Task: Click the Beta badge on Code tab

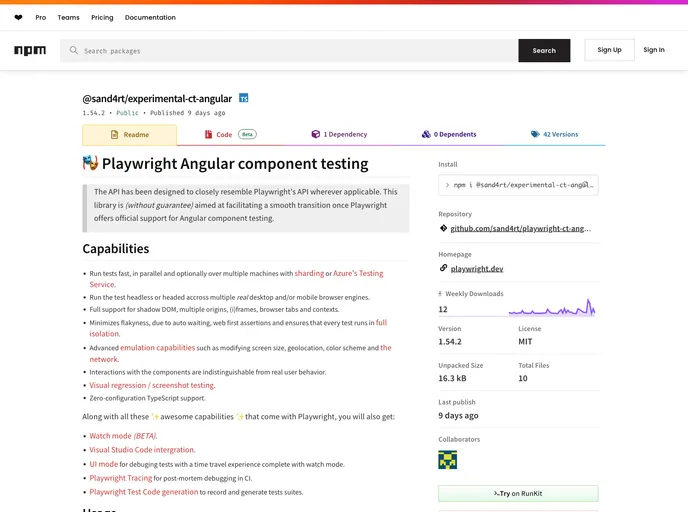Action: (247, 134)
